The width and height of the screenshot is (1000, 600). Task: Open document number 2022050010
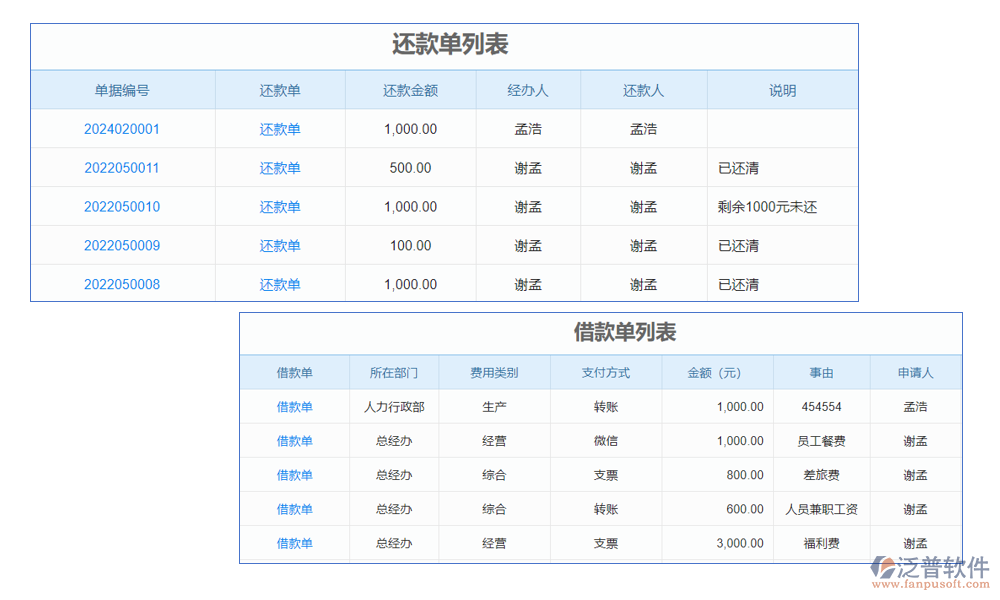coord(122,206)
